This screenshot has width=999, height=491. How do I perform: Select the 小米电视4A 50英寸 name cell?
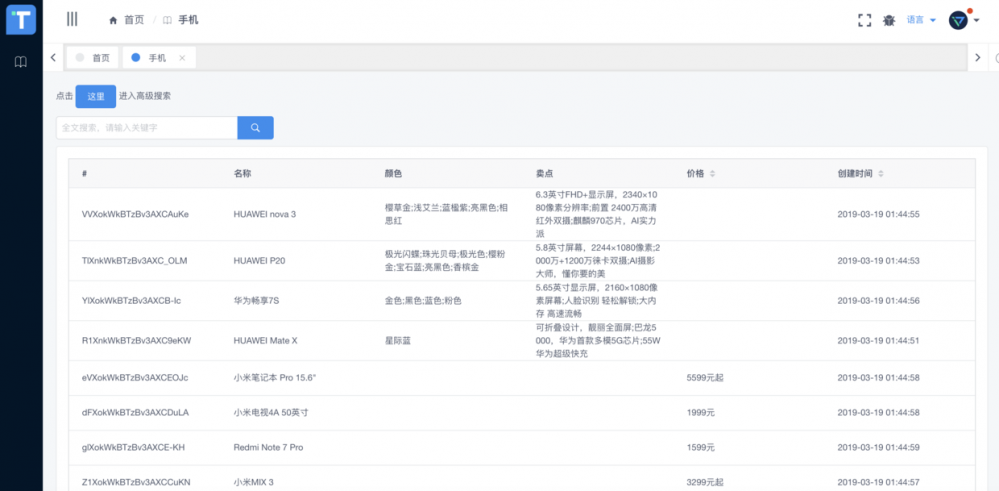(x=271, y=413)
